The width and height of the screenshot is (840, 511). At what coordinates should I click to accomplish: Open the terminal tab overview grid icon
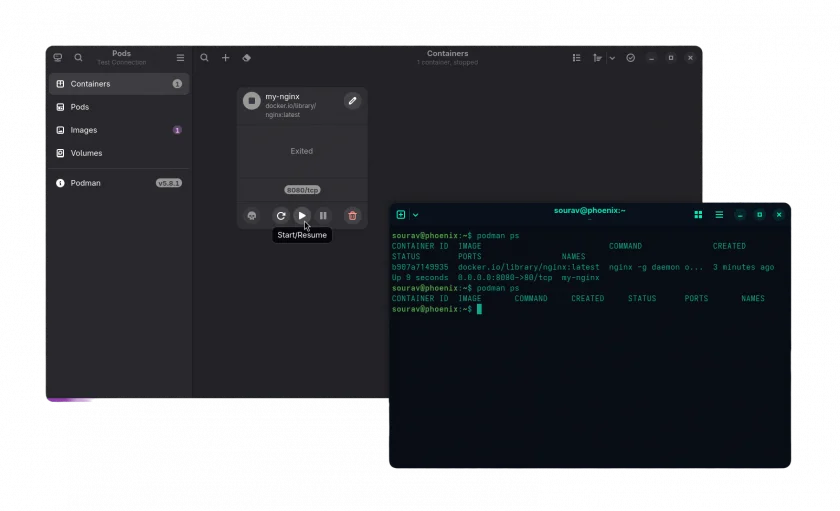698,214
